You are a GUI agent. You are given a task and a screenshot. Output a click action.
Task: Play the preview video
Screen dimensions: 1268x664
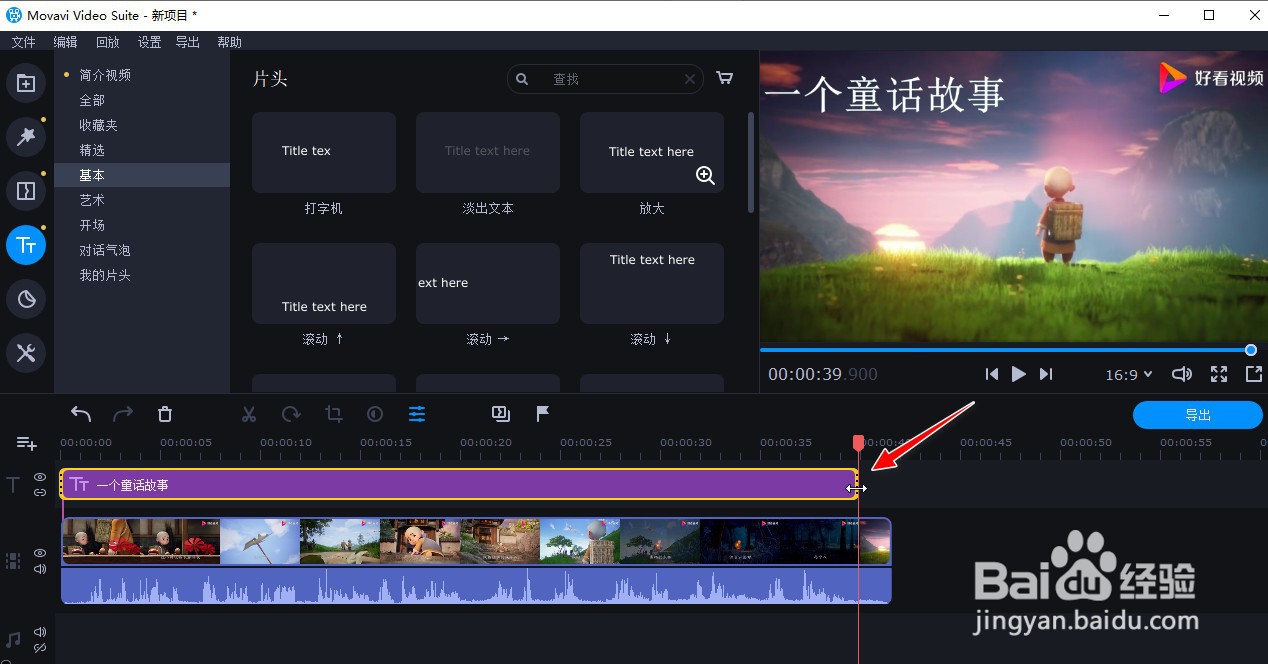click(x=1018, y=374)
